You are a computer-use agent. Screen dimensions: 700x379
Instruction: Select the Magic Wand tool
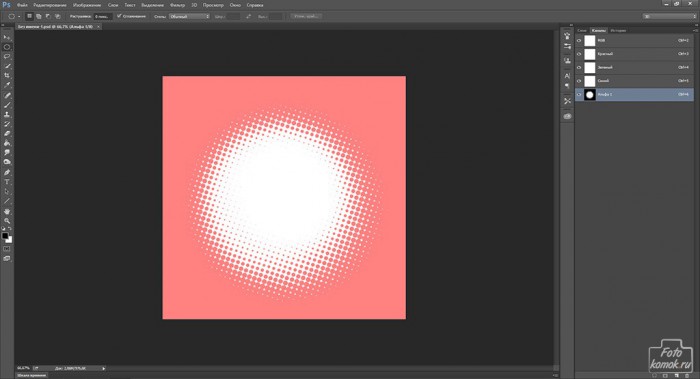(x=7, y=66)
